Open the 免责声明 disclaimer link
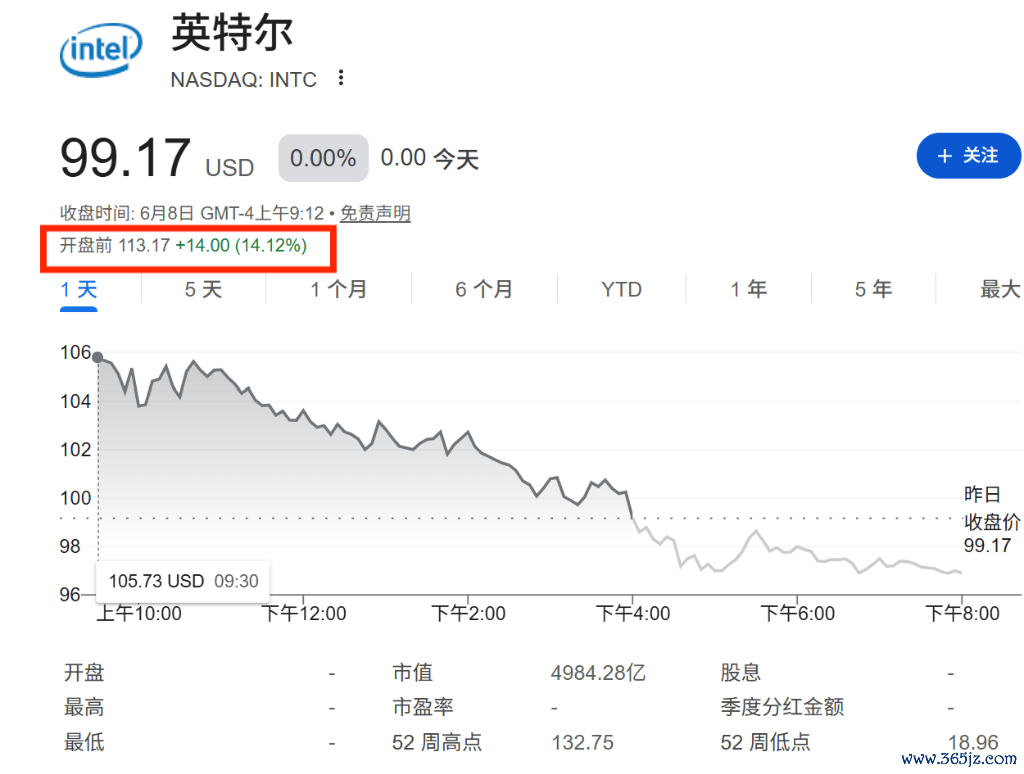This screenshot has width=1024, height=774. tap(375, 213)
